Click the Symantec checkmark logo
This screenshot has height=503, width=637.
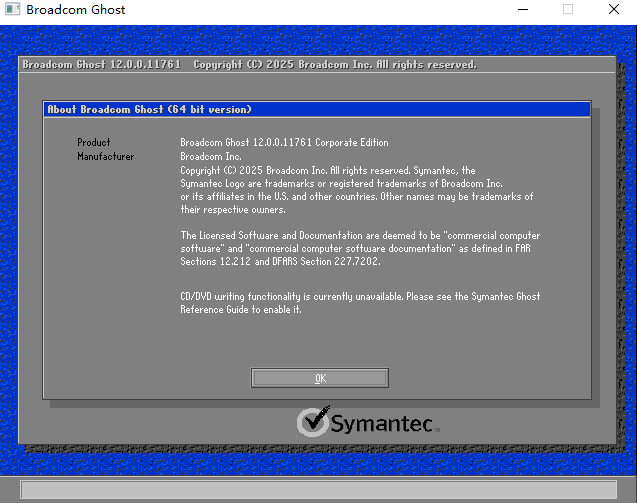click(x=314, y=421)
